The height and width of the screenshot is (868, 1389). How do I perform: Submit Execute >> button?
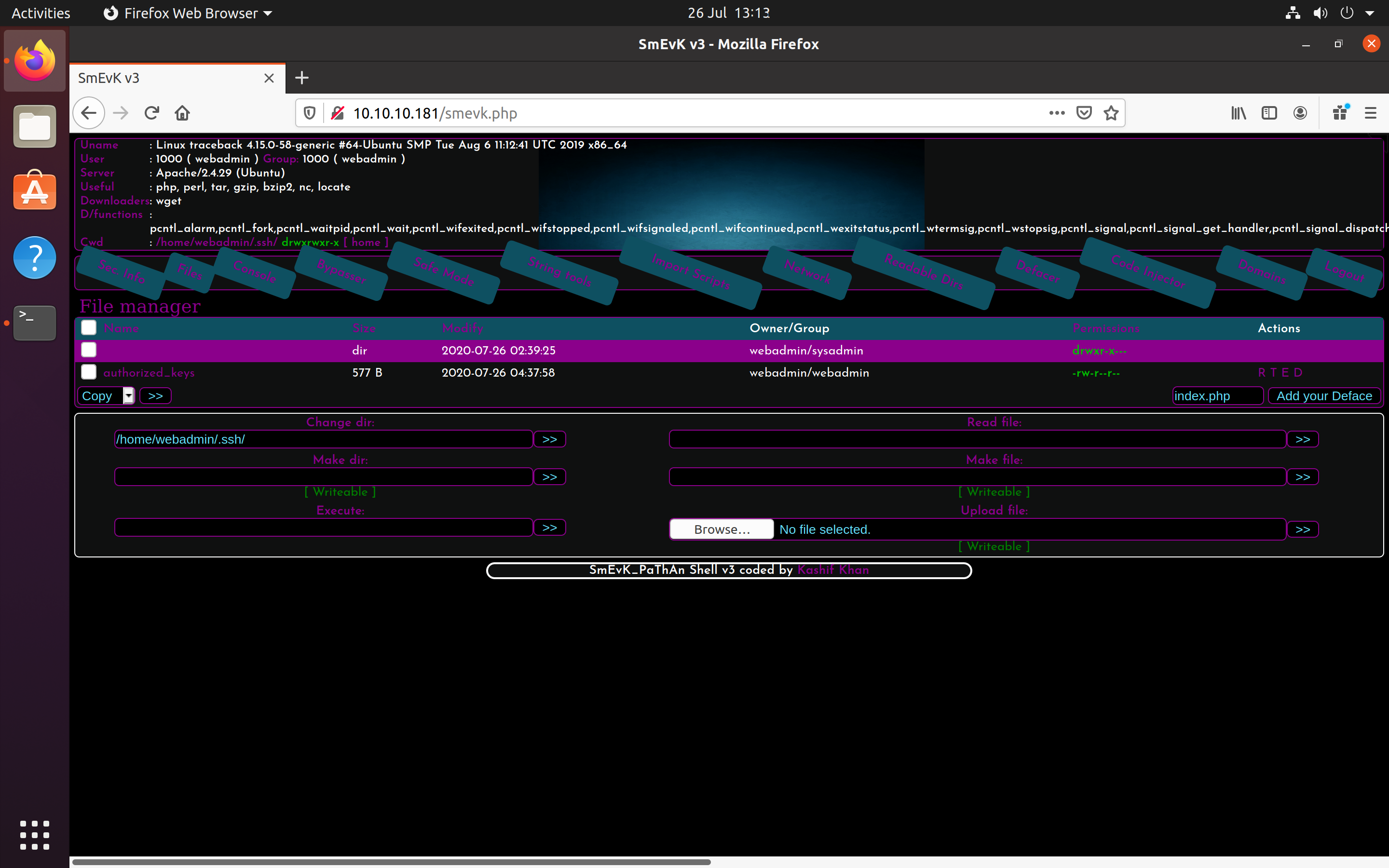(550, 528)
